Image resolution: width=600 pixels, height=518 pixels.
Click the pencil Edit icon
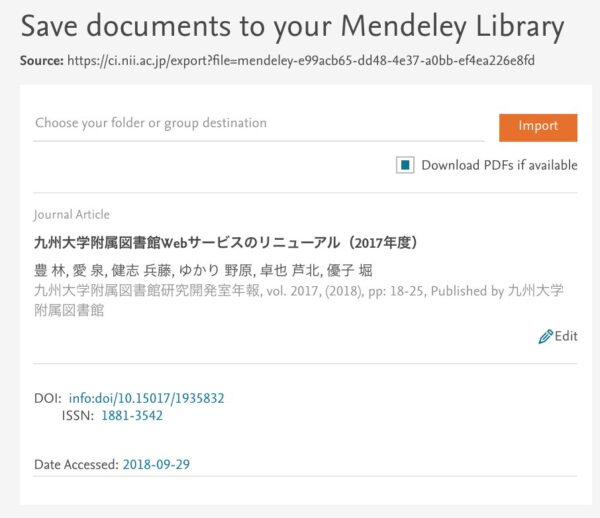(x=545, y=337)
